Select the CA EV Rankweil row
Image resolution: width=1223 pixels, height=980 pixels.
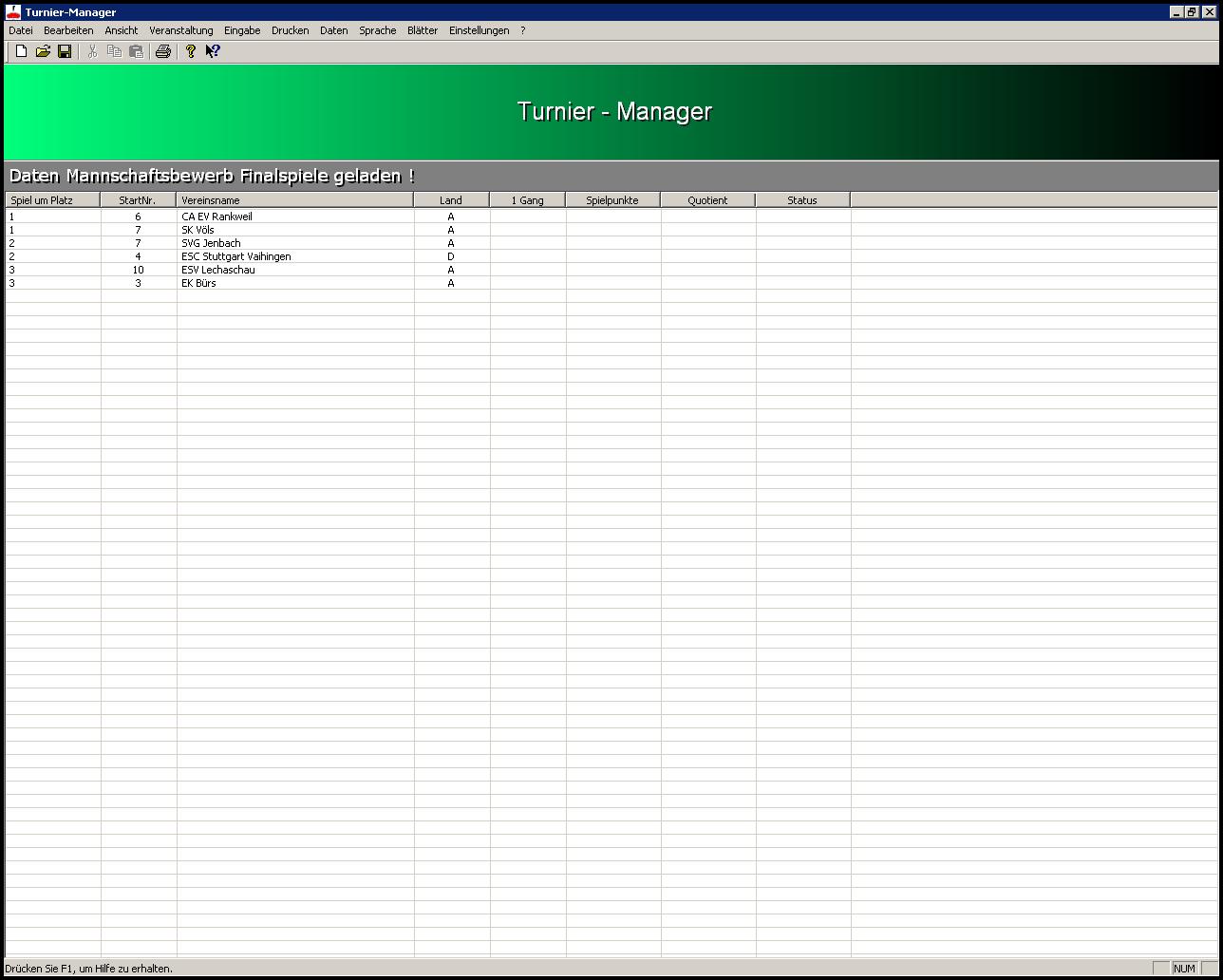click(611, 217)
